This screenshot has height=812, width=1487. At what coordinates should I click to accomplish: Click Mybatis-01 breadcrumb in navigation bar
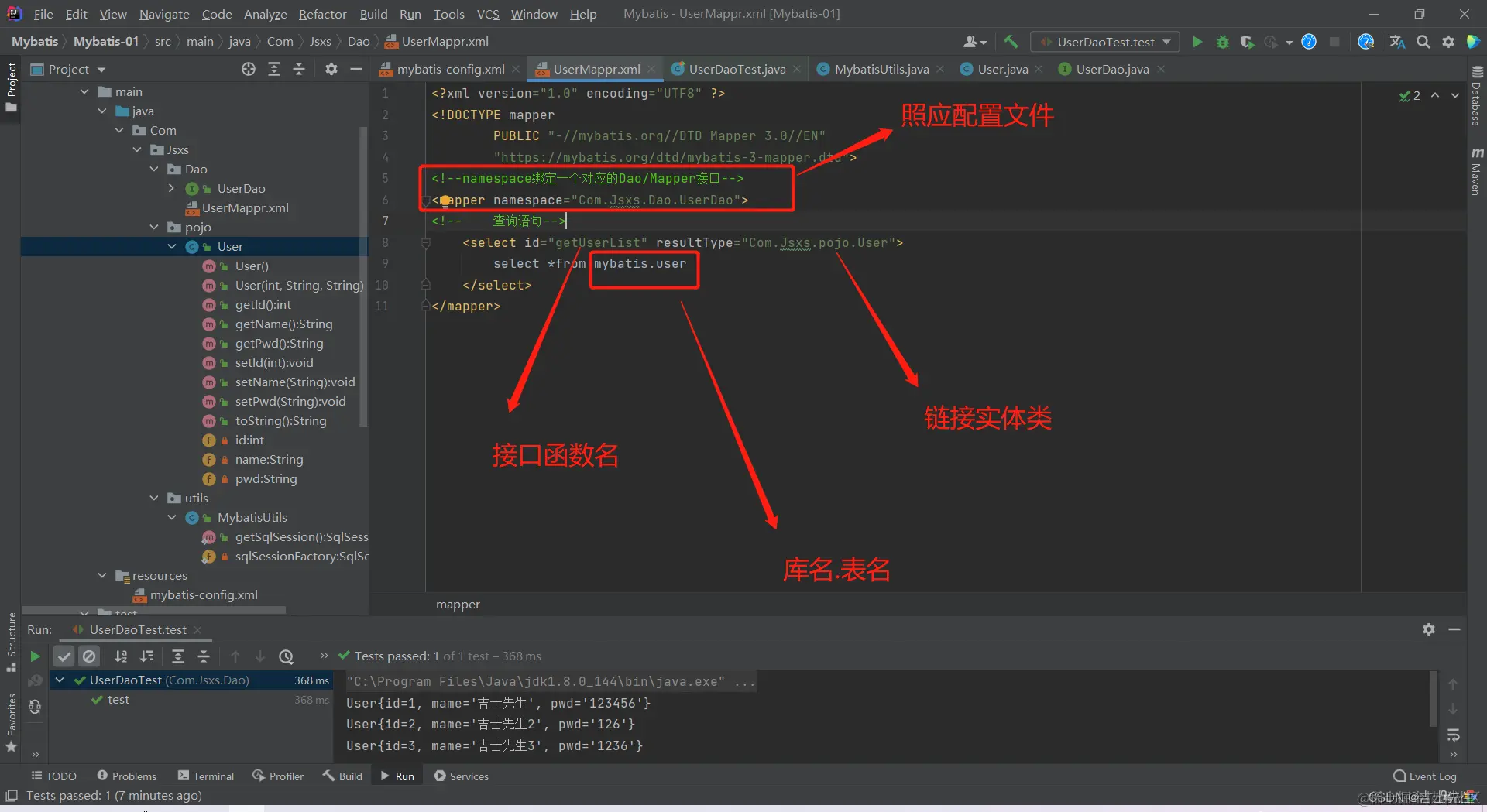click(x=106, y=41)
